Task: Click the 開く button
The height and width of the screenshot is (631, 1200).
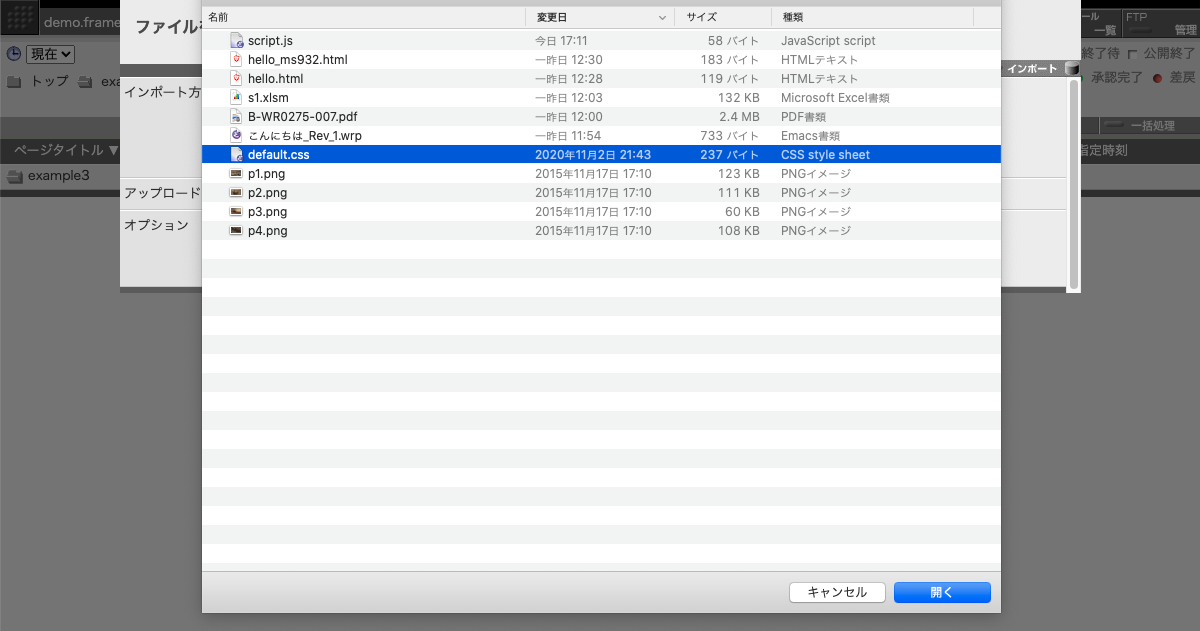Action: tap(942, 592)
